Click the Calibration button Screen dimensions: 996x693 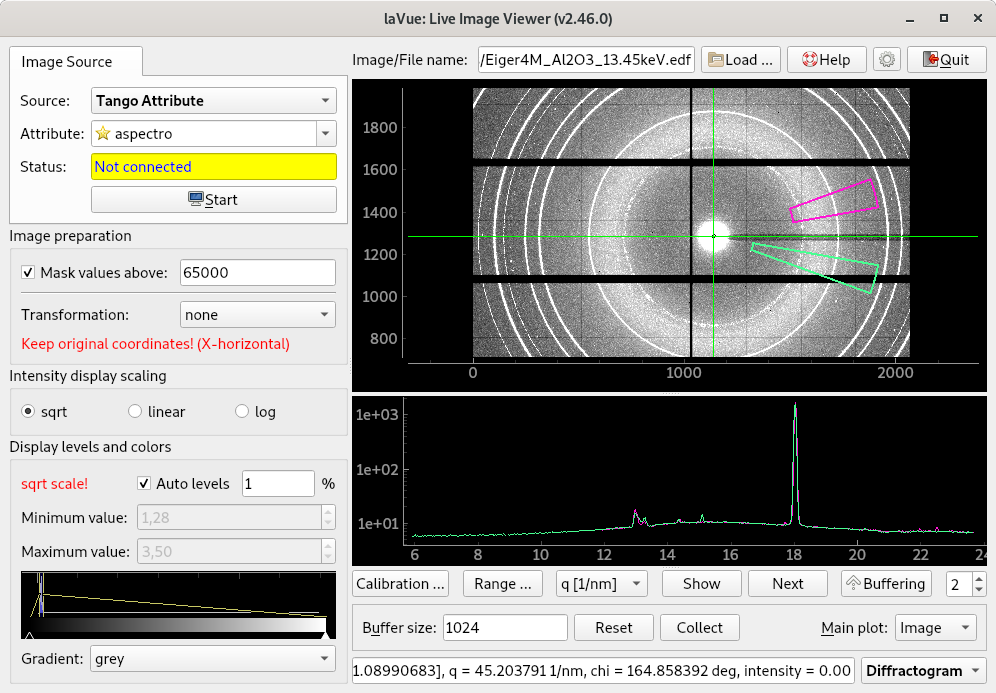click(400, 584)
